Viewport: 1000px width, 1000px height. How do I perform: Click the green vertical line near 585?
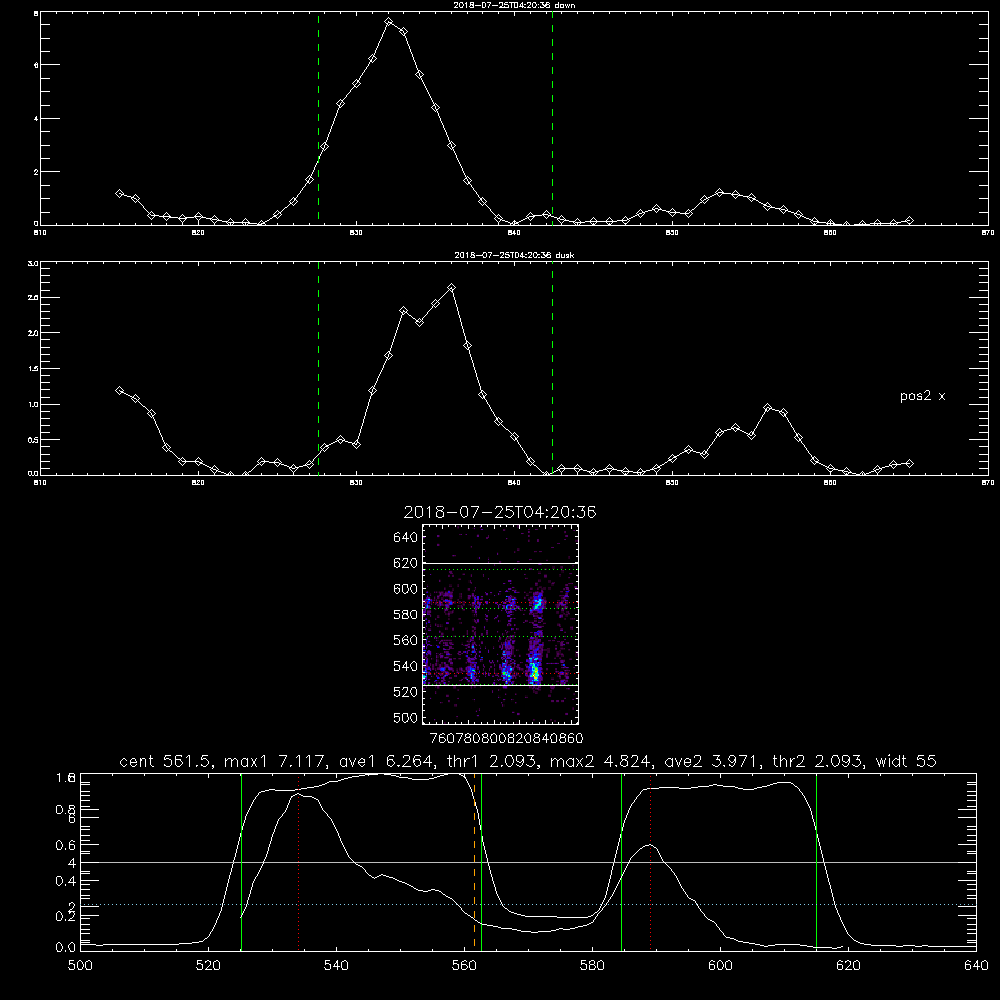point(622,861)
